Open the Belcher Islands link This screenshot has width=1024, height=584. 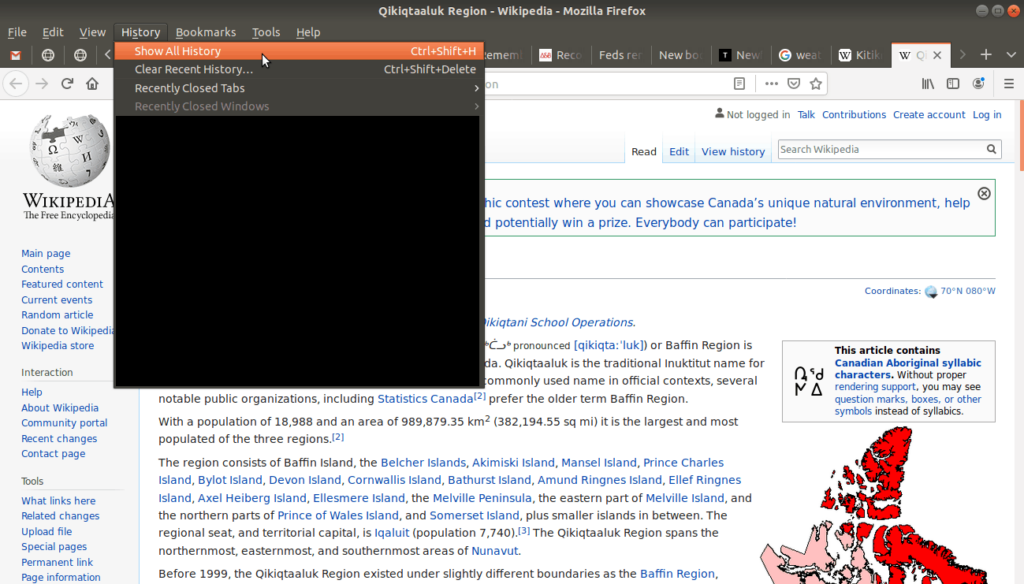tap(423, 462)
